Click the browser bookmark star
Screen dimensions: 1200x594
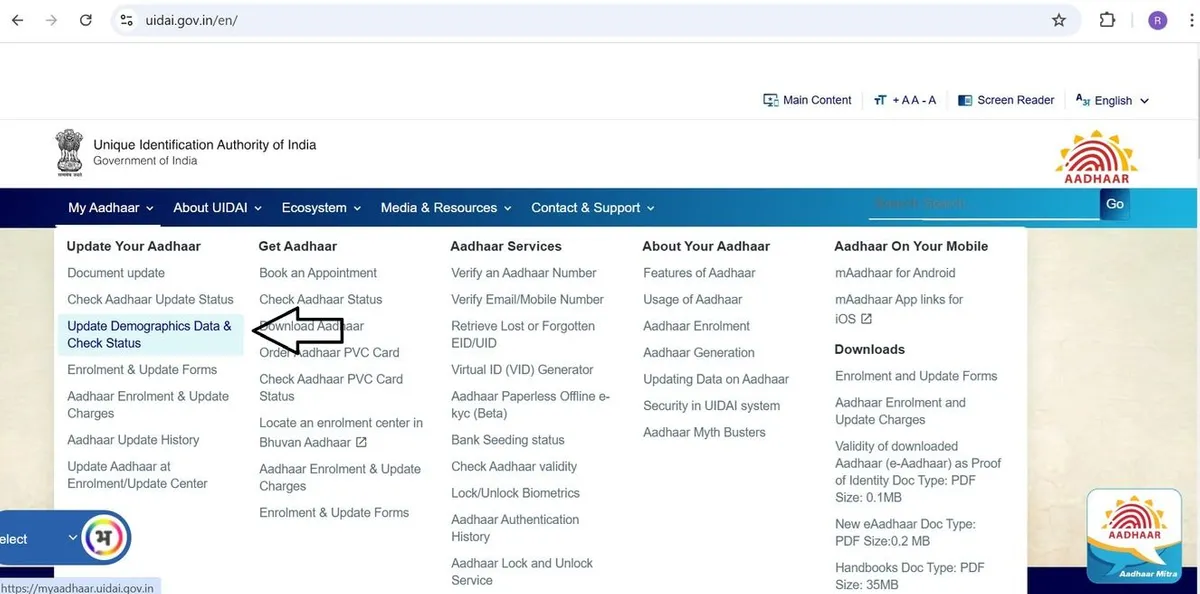tap(1059, 19)
